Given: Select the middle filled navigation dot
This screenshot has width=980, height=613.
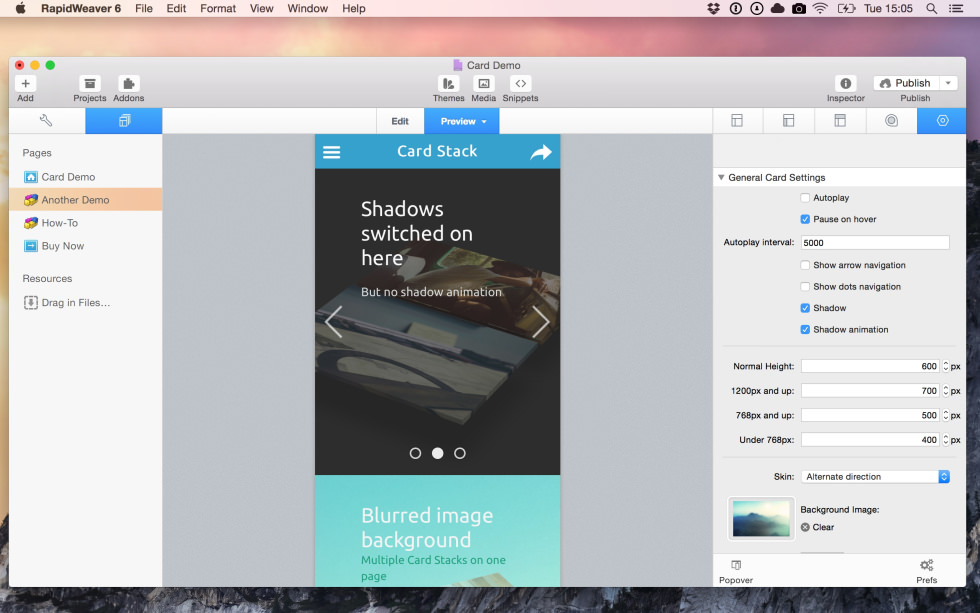Looking at the screenshot, I should pos(438,453).
